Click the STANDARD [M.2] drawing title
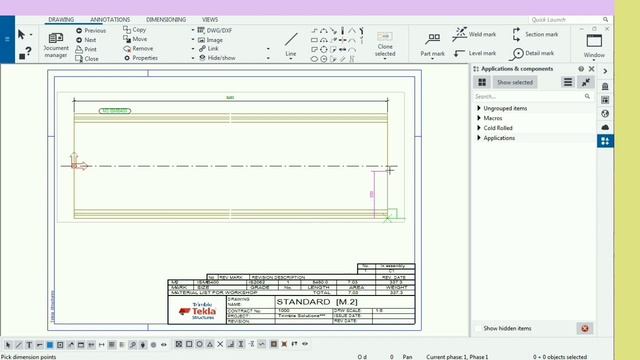640x360 pixels. click(317, 302)
